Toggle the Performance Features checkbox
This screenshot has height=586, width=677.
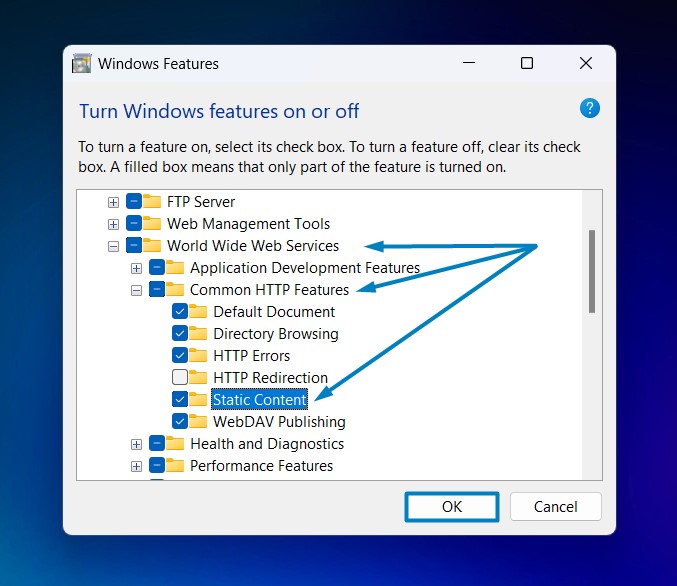click(157, 466)
